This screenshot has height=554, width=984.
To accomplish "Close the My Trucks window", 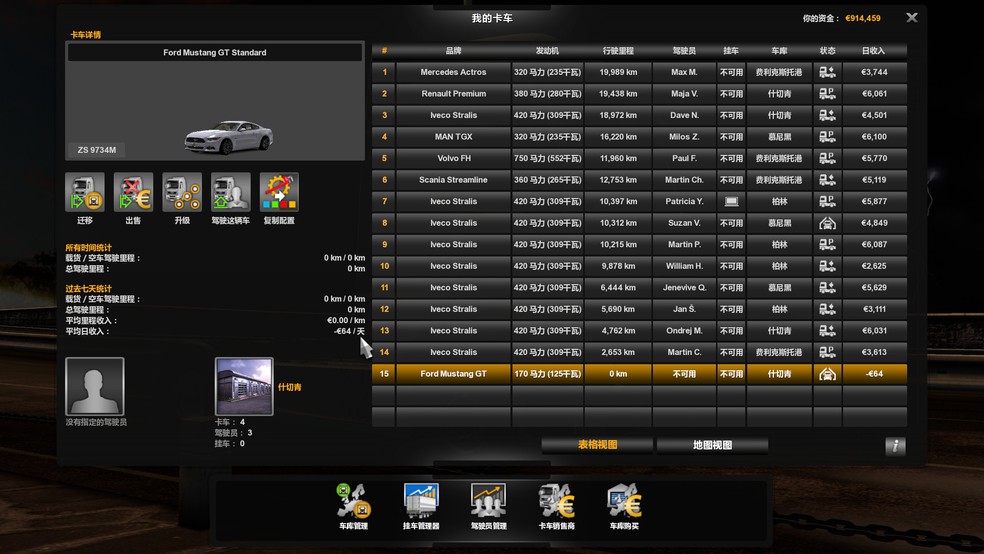I will point(912,18).
